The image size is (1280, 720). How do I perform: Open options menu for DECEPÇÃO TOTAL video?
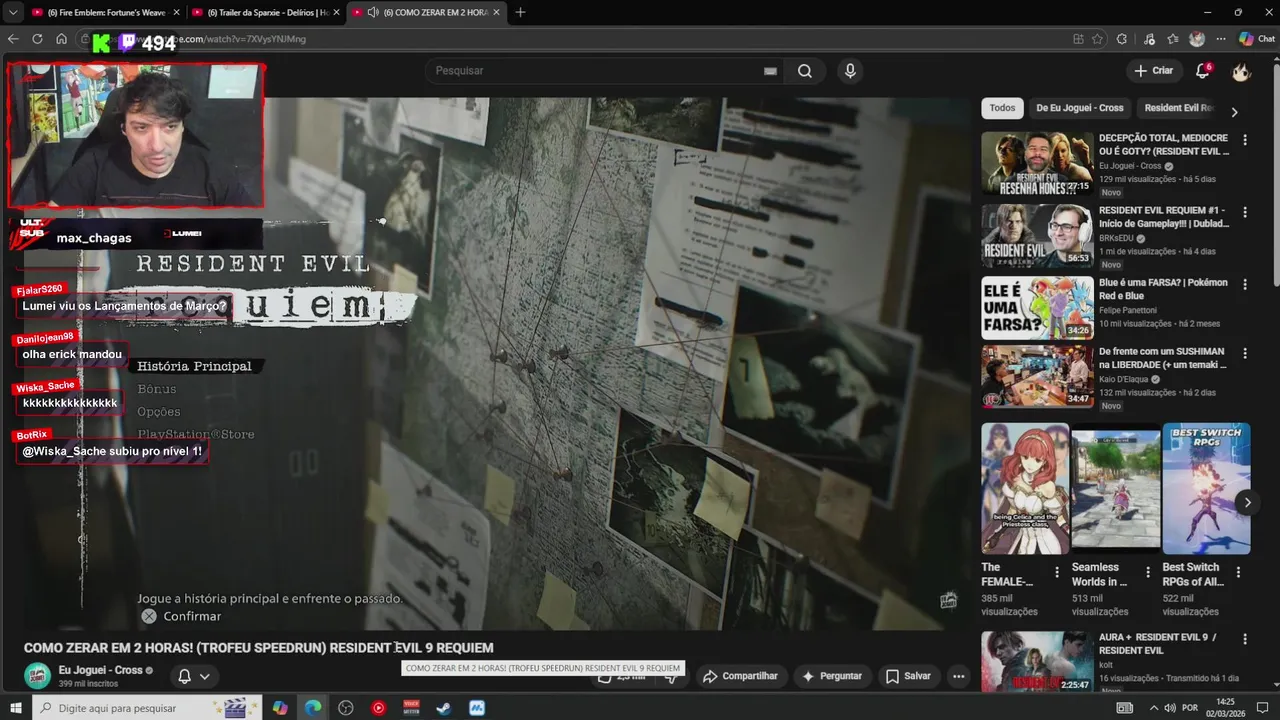(x=1245, y=140)
